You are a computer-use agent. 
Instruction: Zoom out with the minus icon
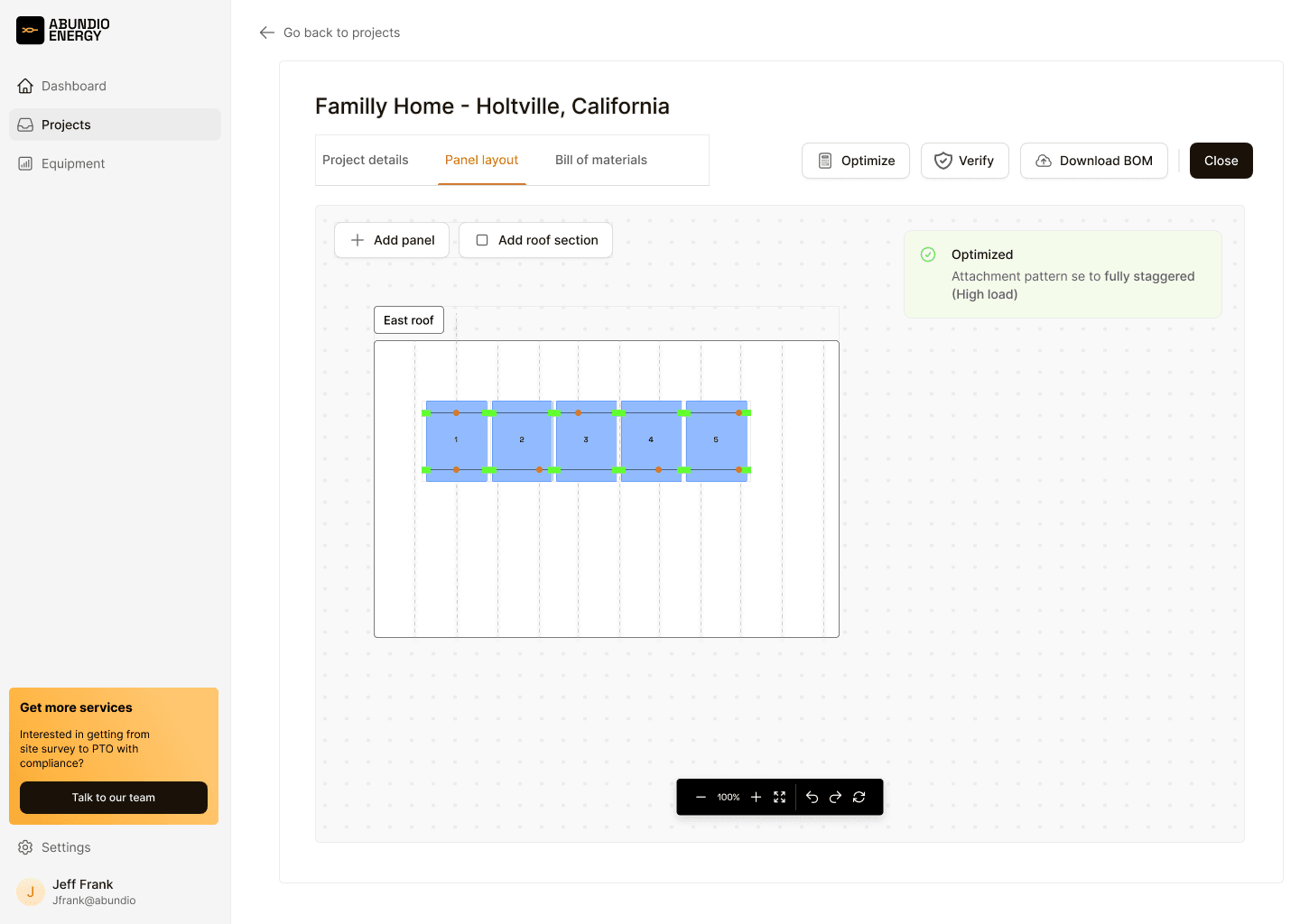tap(701, 798)
